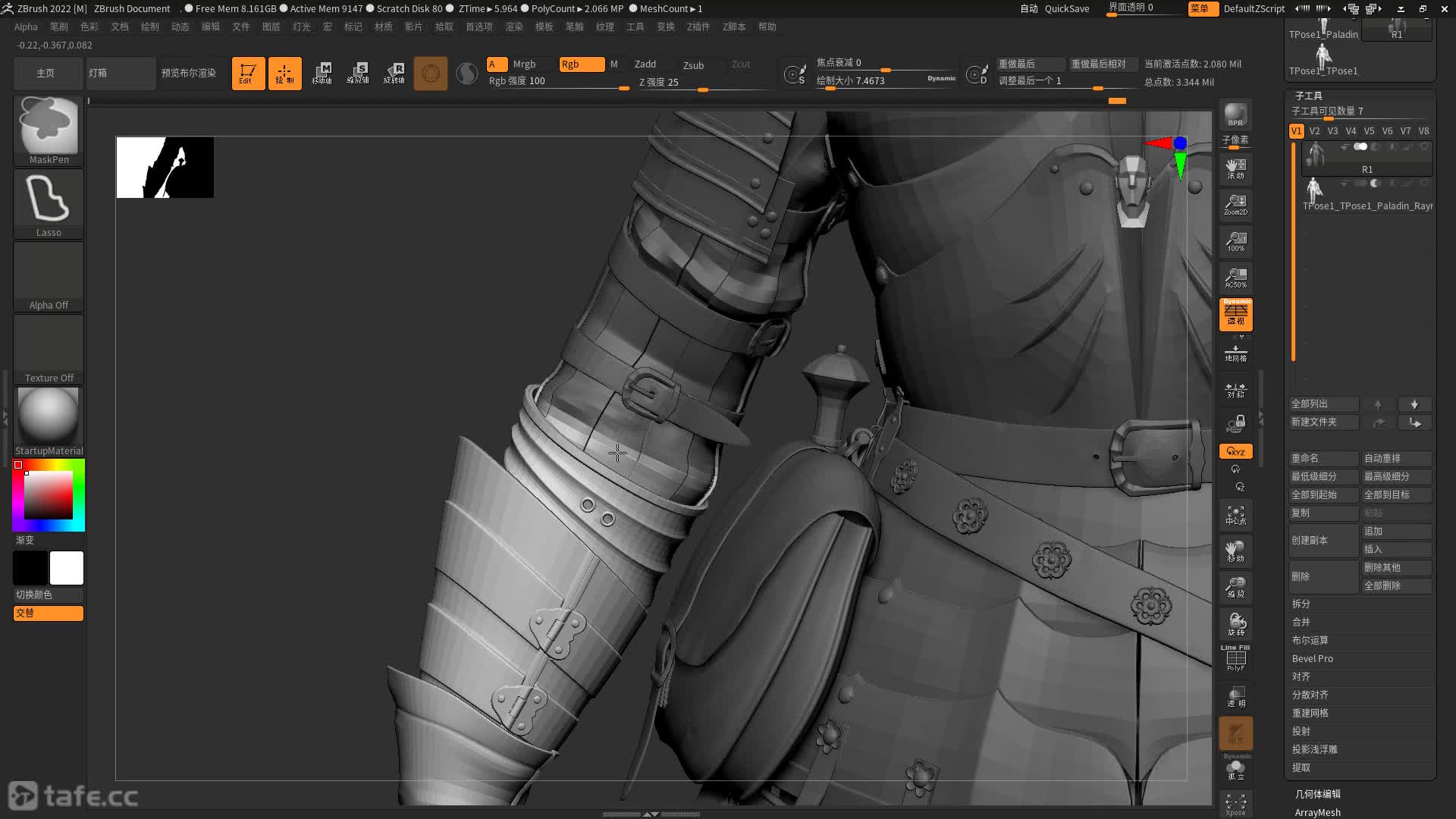Viewport: 1456px width, 819px height.
Task: Select the black secondary color swatch
Action: [x=30, y=568]
